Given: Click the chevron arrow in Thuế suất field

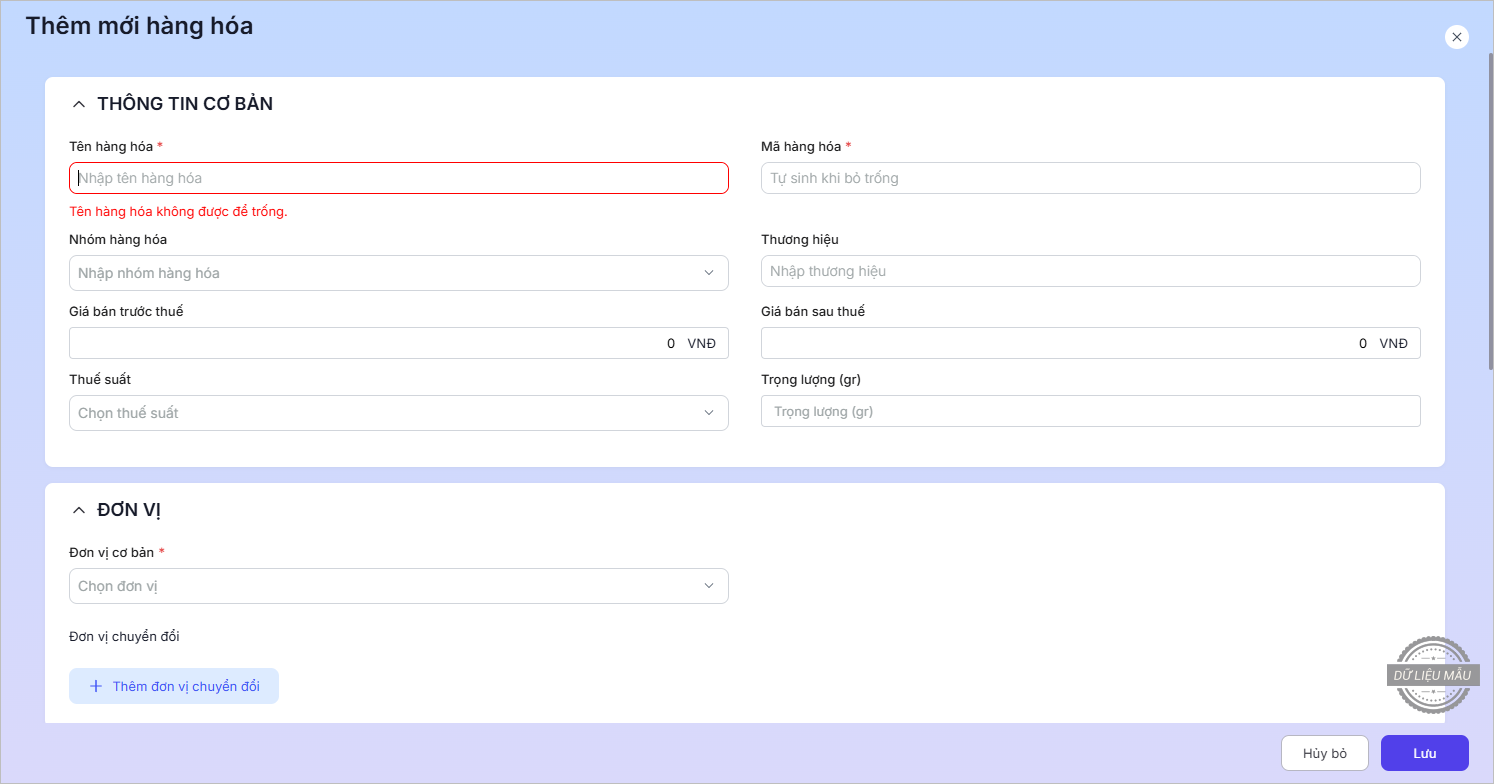Looking at the screenshot, I should coord(709,413).
